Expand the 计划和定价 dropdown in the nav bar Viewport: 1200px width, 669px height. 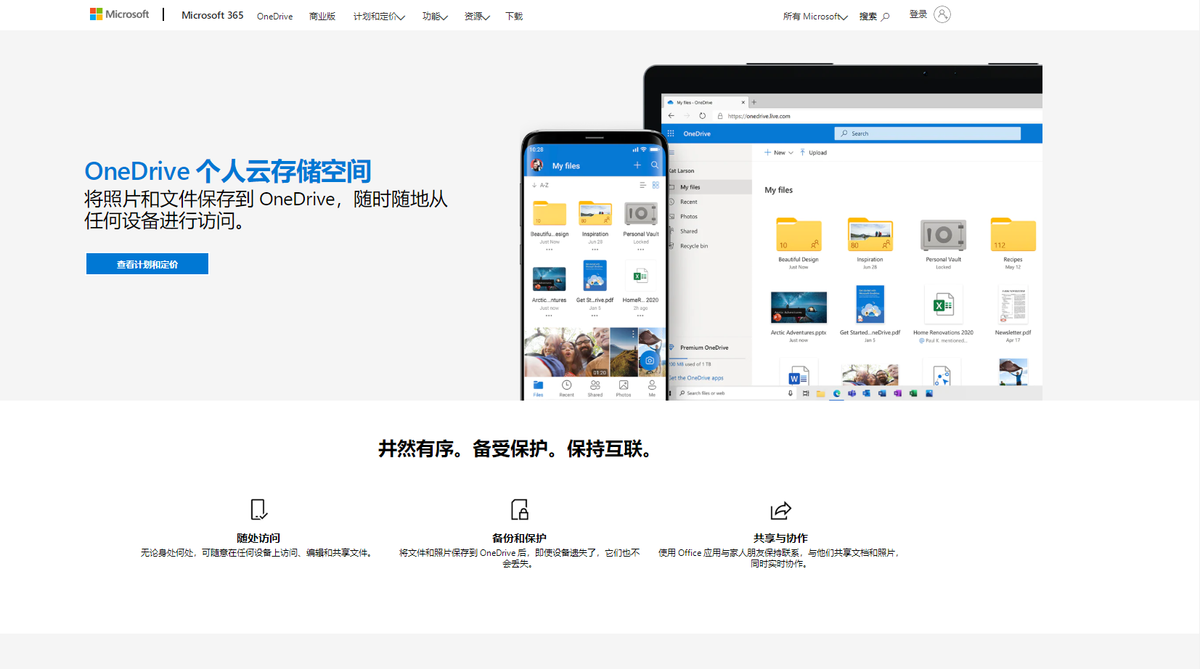point(379,17)
